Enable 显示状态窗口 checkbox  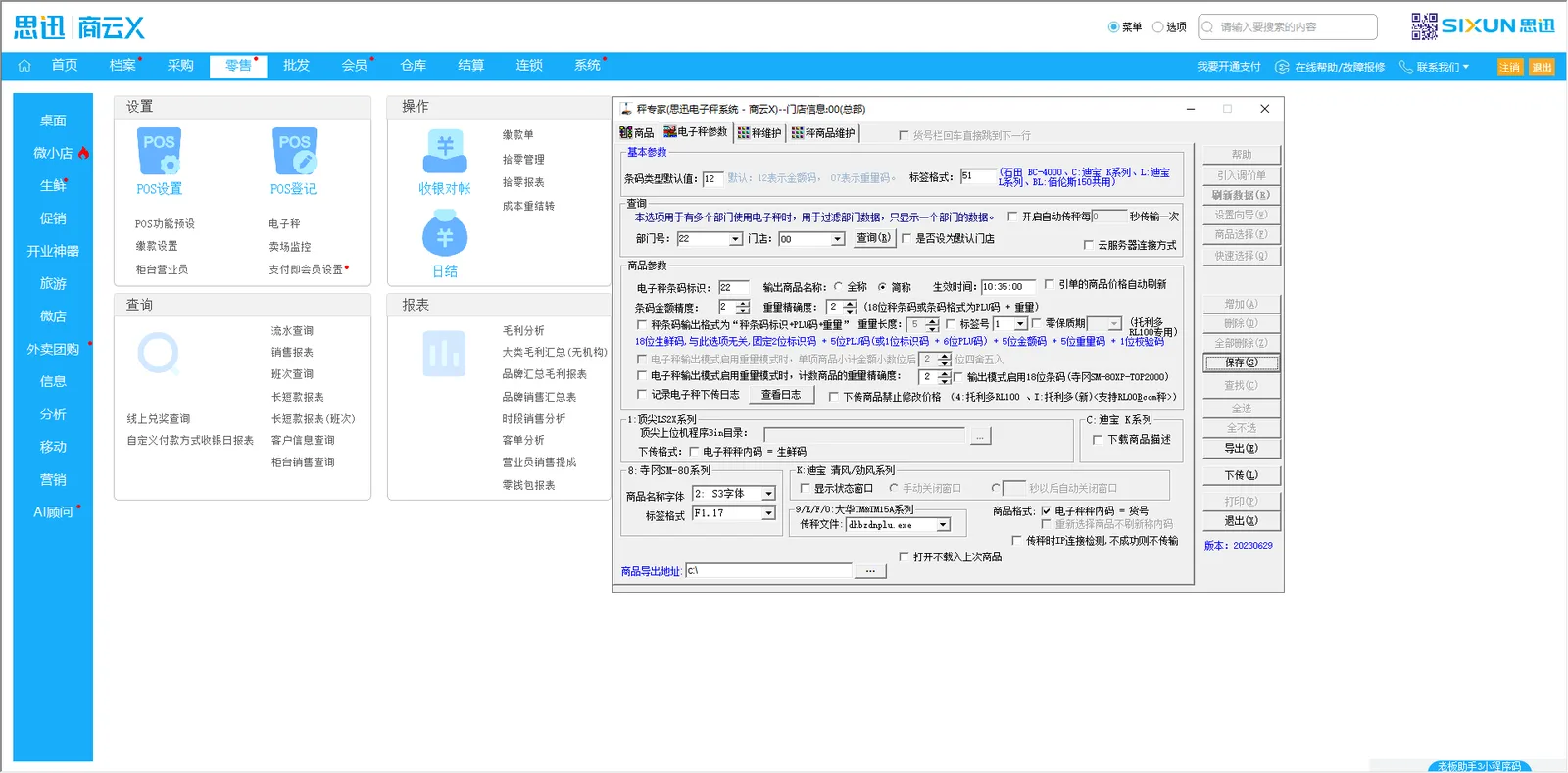805,488
